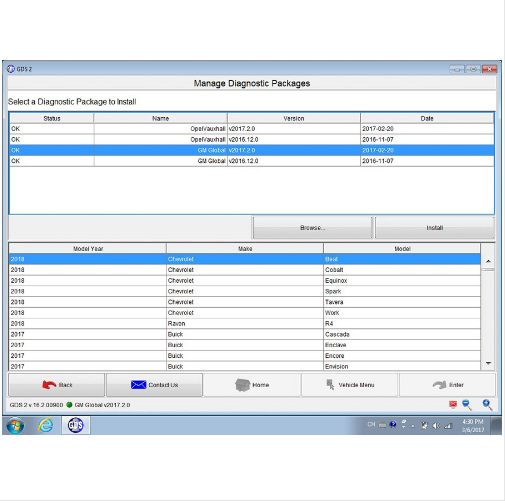This screenshot has width=505, height=503.
Task: Select the 2017 Buick Encore row
Action: pyautogui.click(x=245, y=356)
